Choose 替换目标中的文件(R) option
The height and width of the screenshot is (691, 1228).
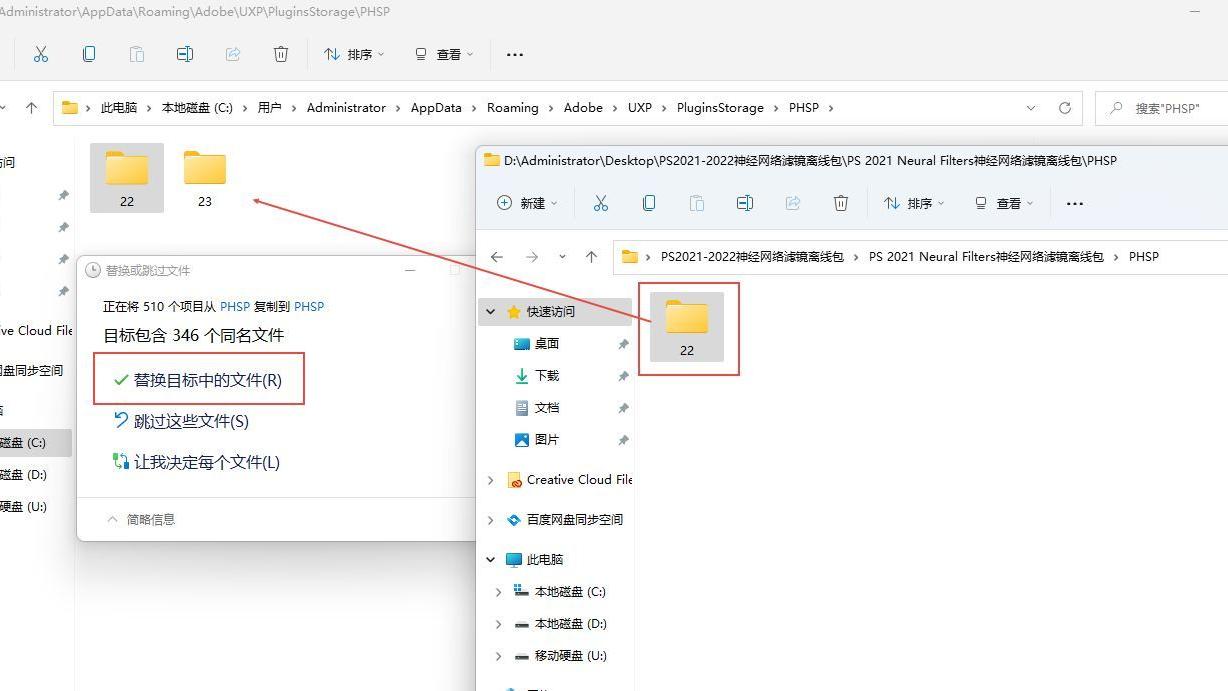[198, 380]
